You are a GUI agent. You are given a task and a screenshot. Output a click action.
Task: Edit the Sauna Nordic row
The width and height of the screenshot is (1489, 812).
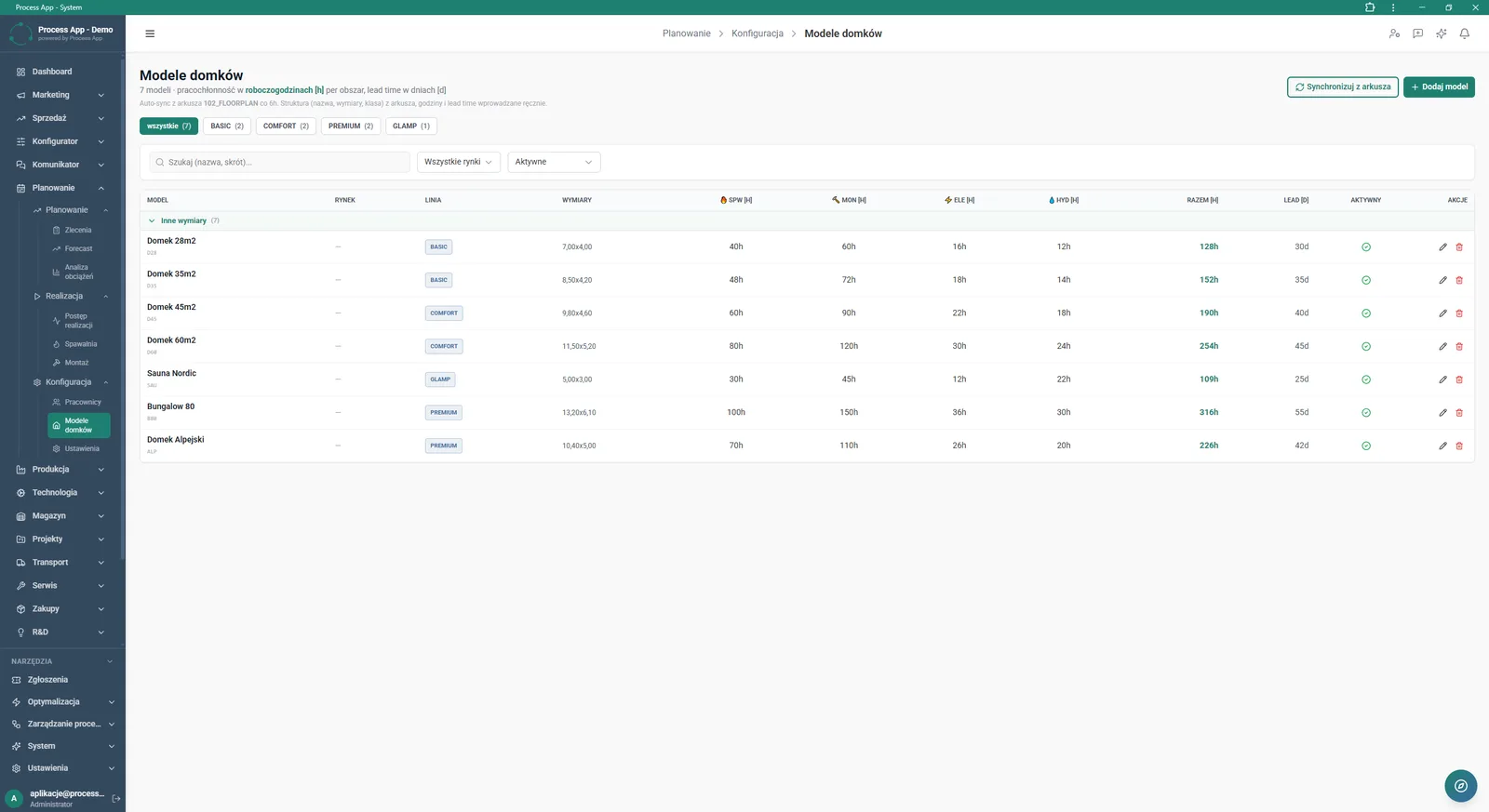(x=1442, y=379)
